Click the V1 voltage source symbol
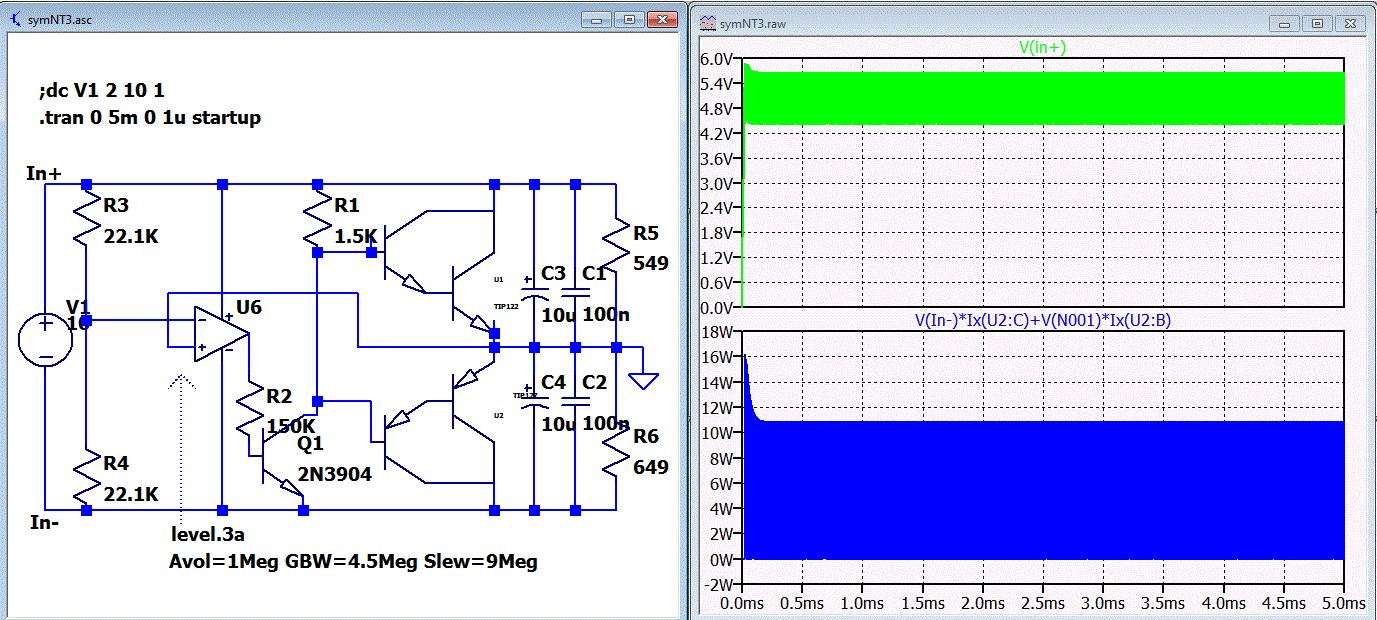1377x620 pixels. tap(45, 338)
